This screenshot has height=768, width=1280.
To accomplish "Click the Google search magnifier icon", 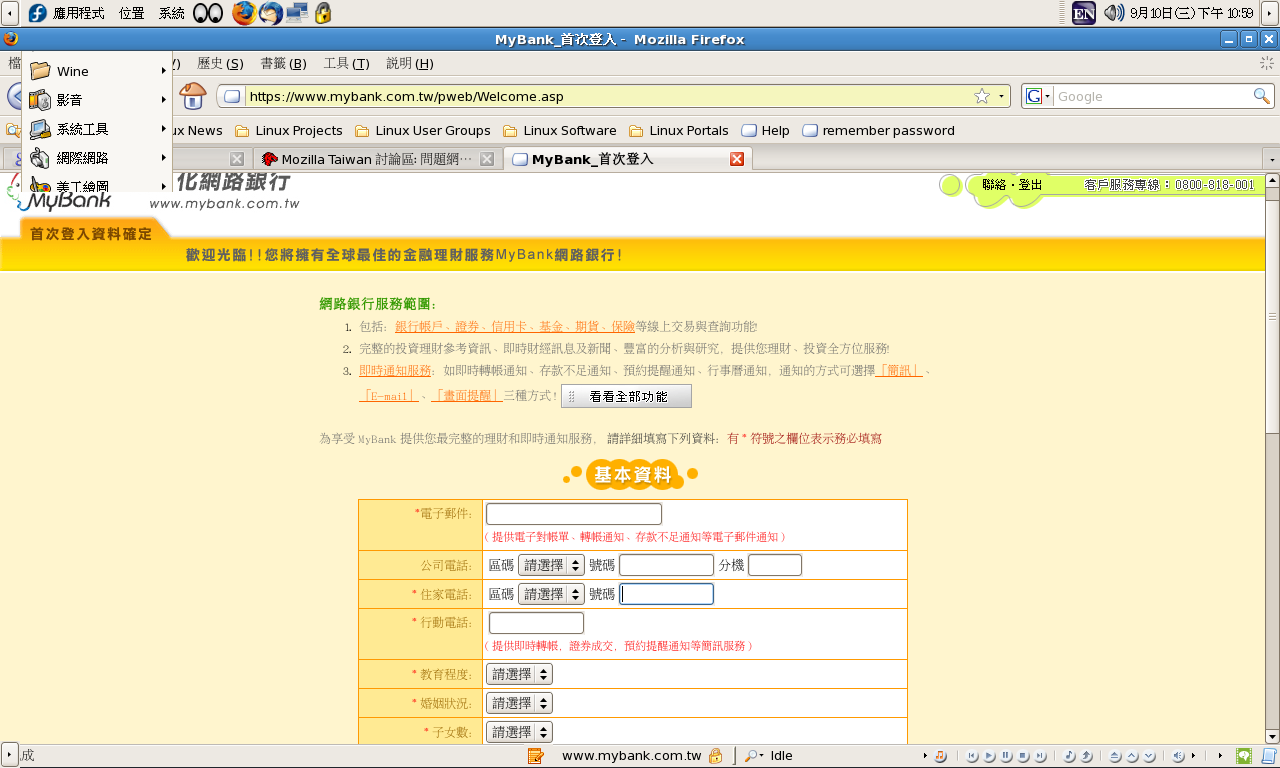I will coord(1262,96).
